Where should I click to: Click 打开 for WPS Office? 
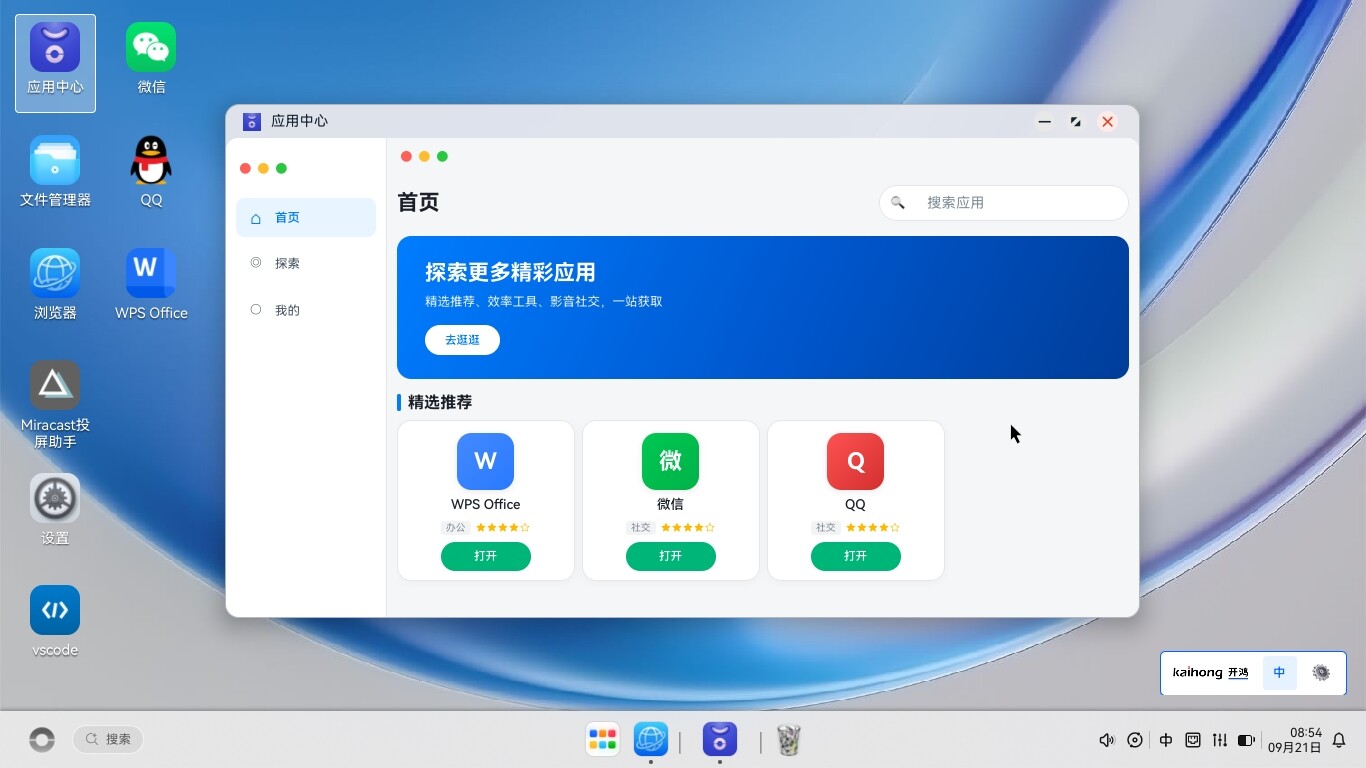(486, 557)
